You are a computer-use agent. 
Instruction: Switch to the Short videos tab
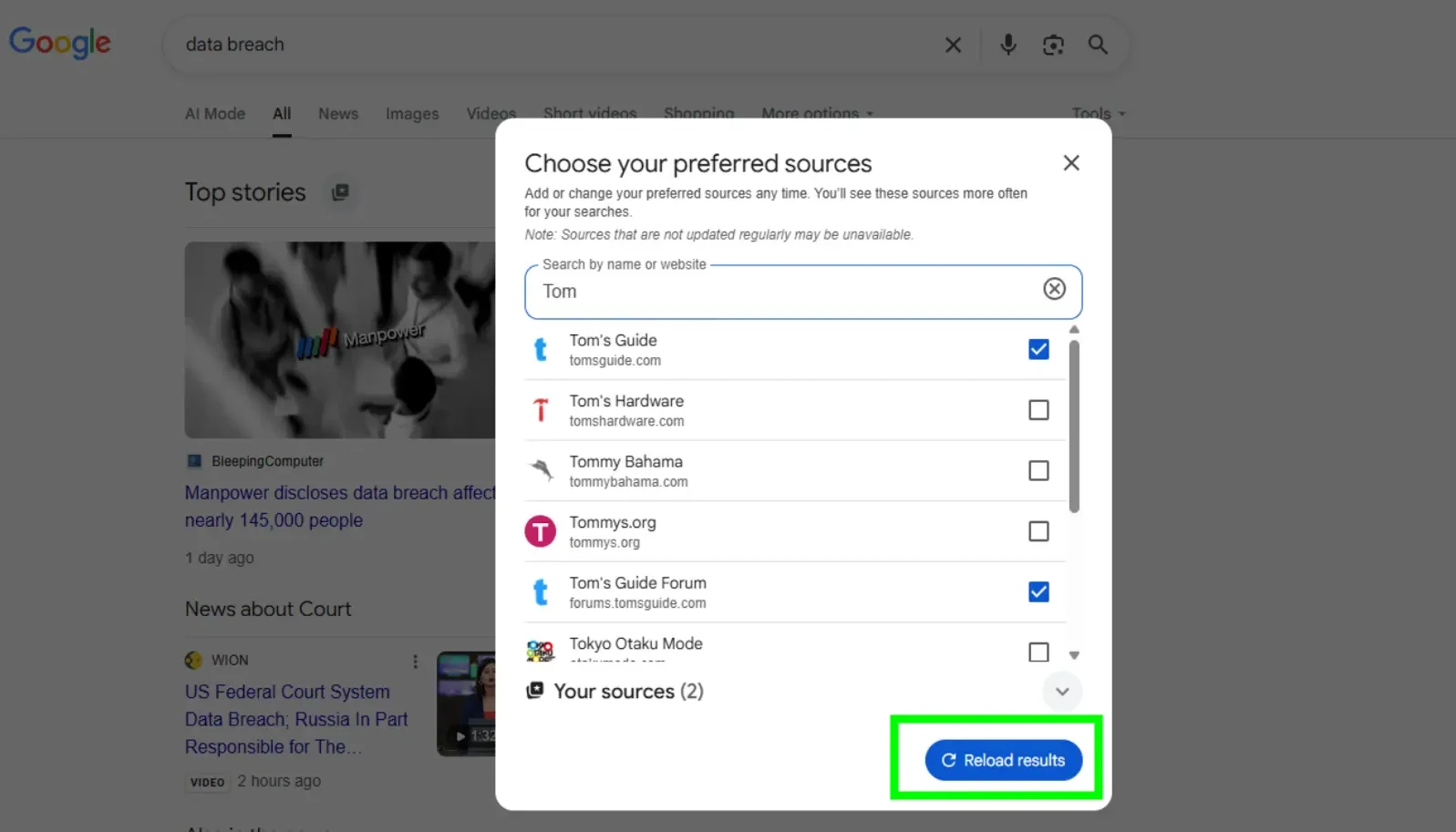pyautogui.click(x=590, y=114)
